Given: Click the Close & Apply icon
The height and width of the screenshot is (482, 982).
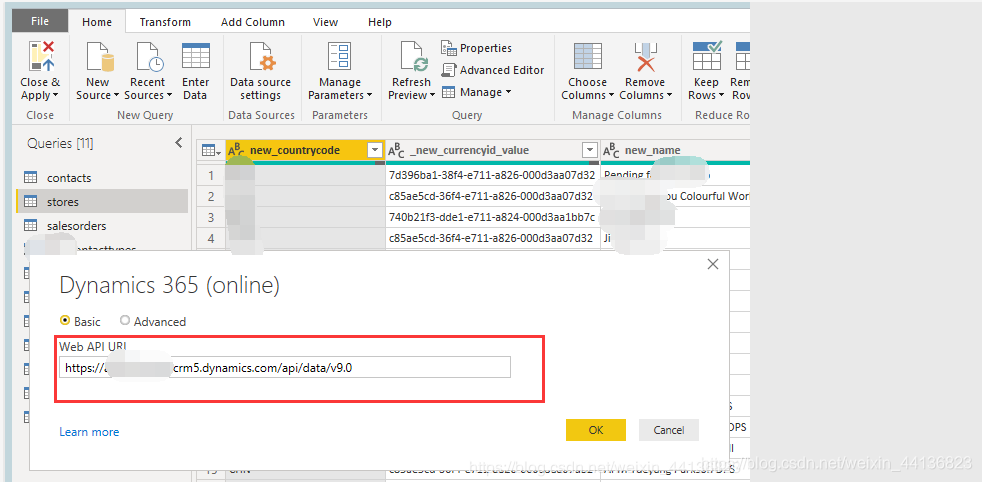Looking at the screenshot, I should [41, 56].
